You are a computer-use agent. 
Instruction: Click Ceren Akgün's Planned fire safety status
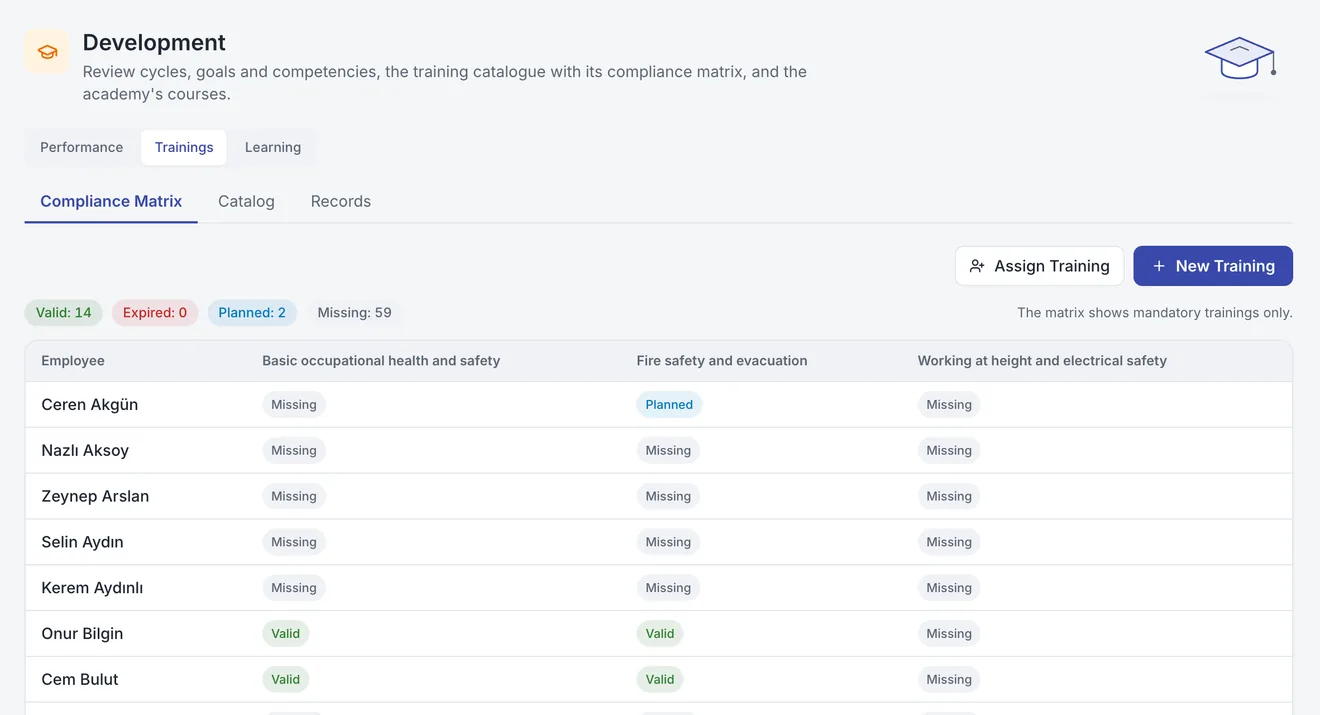point(669,405)
